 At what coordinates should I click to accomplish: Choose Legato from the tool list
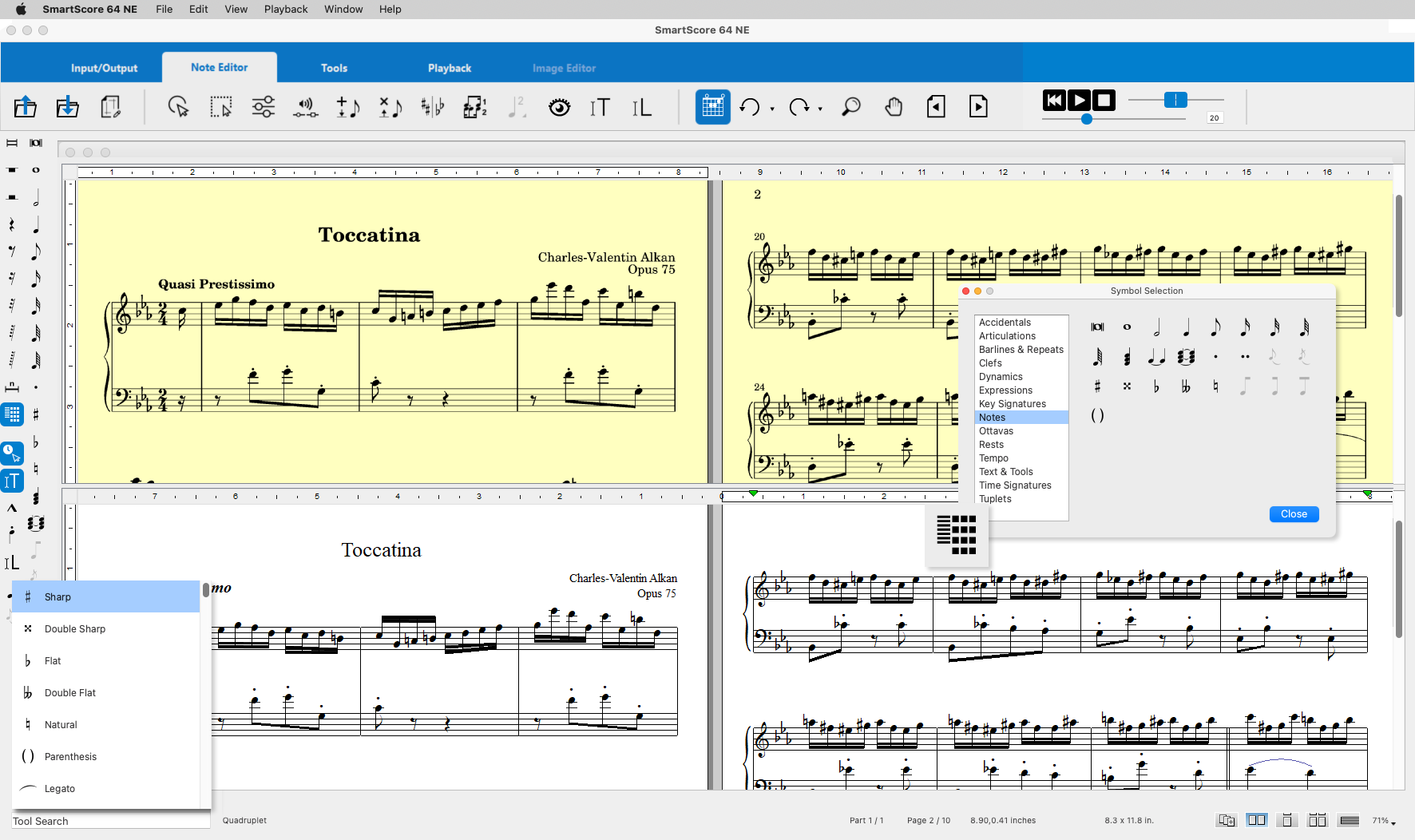click(106, 788)
